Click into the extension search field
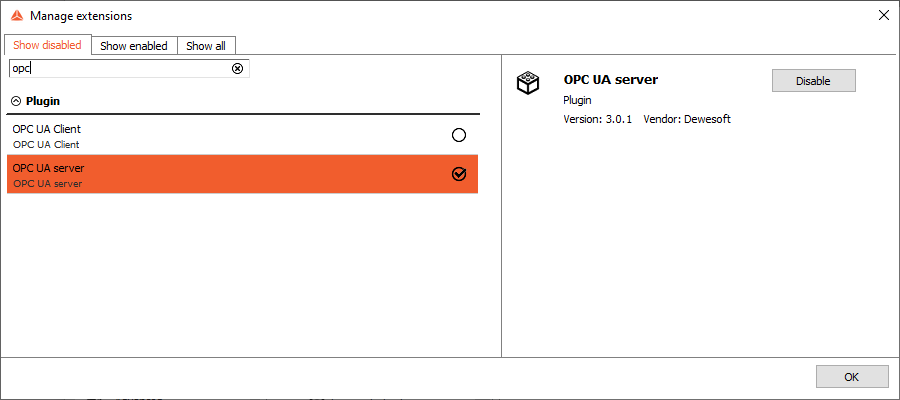This screenshot has height=400, width=900. (x=121, y=69)
